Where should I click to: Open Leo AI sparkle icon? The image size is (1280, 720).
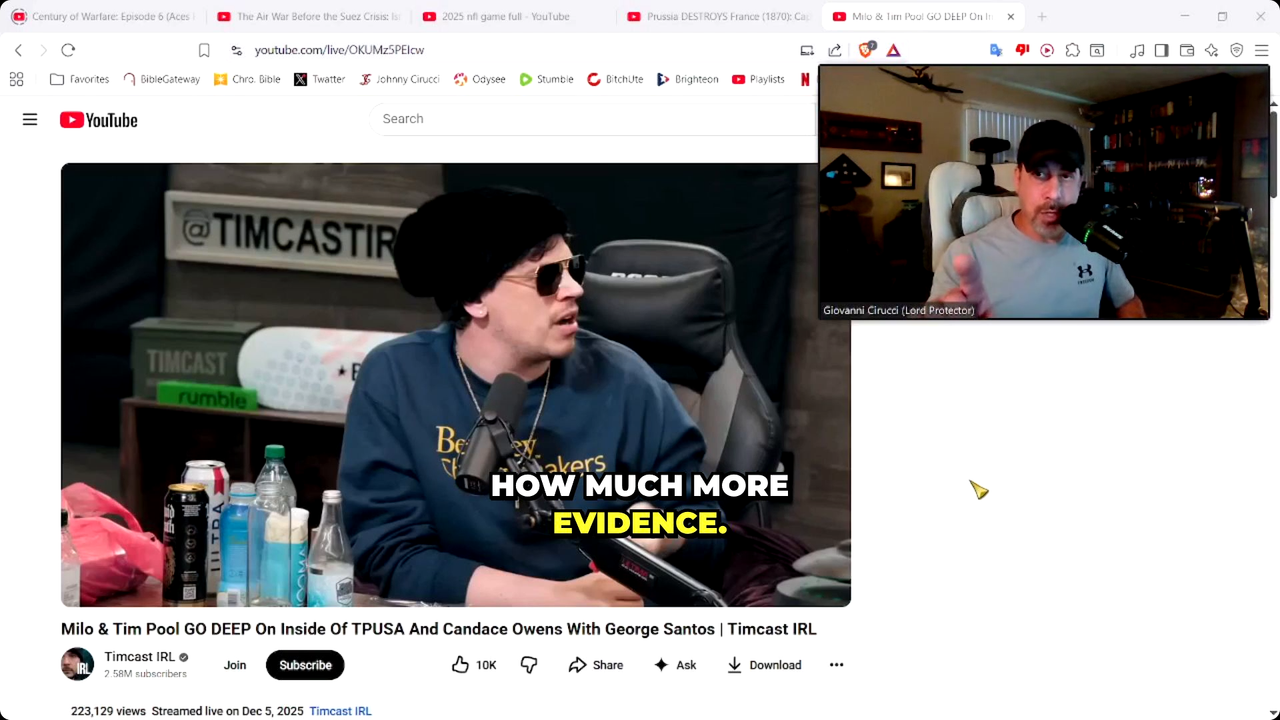pyautogui.click(x=1211, y=50)
